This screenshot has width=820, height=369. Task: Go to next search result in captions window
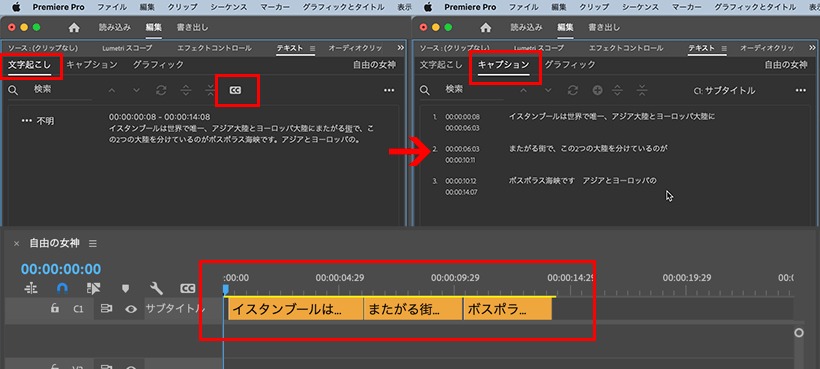pos(548,90)
